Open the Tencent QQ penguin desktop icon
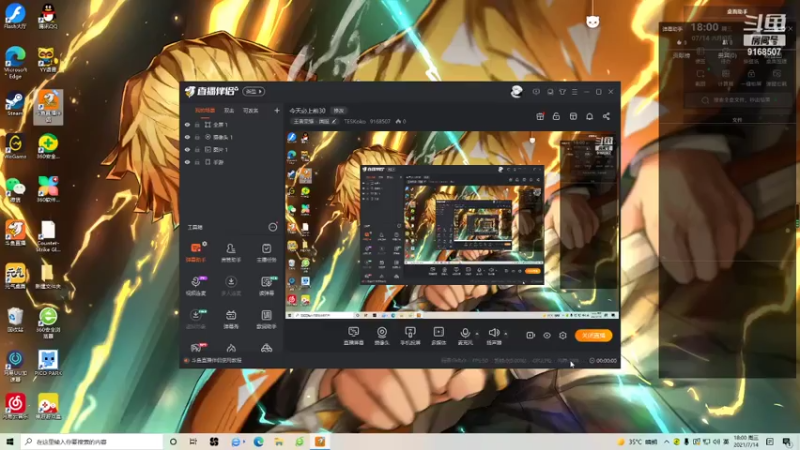The width and height of the screenshot is (800, 450). [x=48, y=15]
